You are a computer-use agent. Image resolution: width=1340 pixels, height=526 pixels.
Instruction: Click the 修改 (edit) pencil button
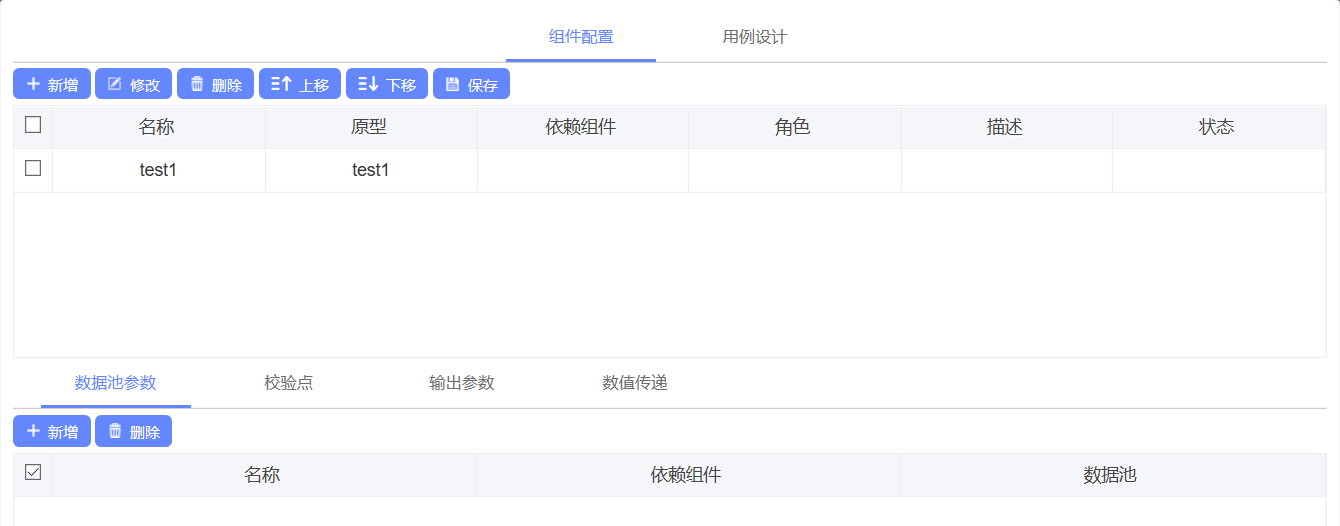point(133,84)
